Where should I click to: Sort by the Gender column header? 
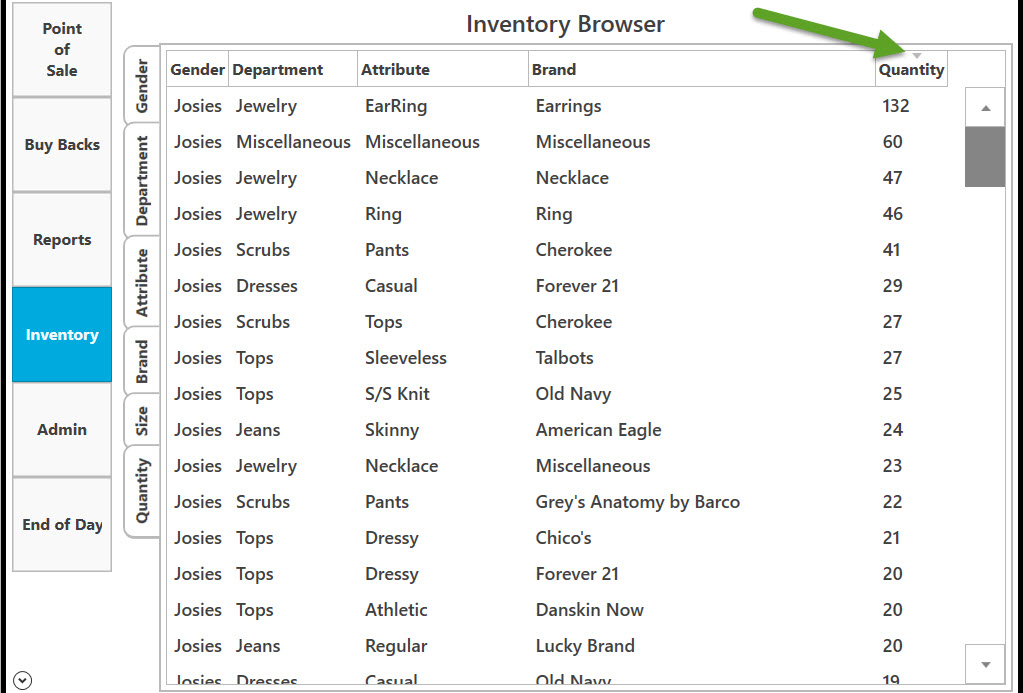pyautogui.click(x=198, y=69)
